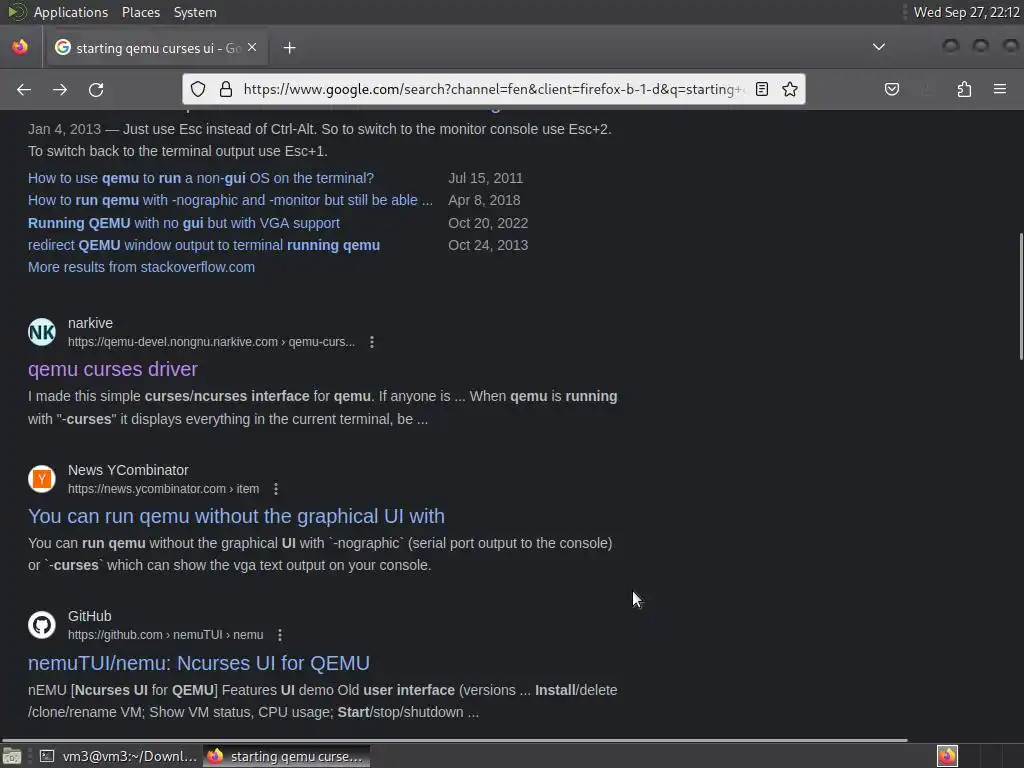This screenshot has width=1024, height=768.
Task: Open the System menu
Action: coord(195,12)
